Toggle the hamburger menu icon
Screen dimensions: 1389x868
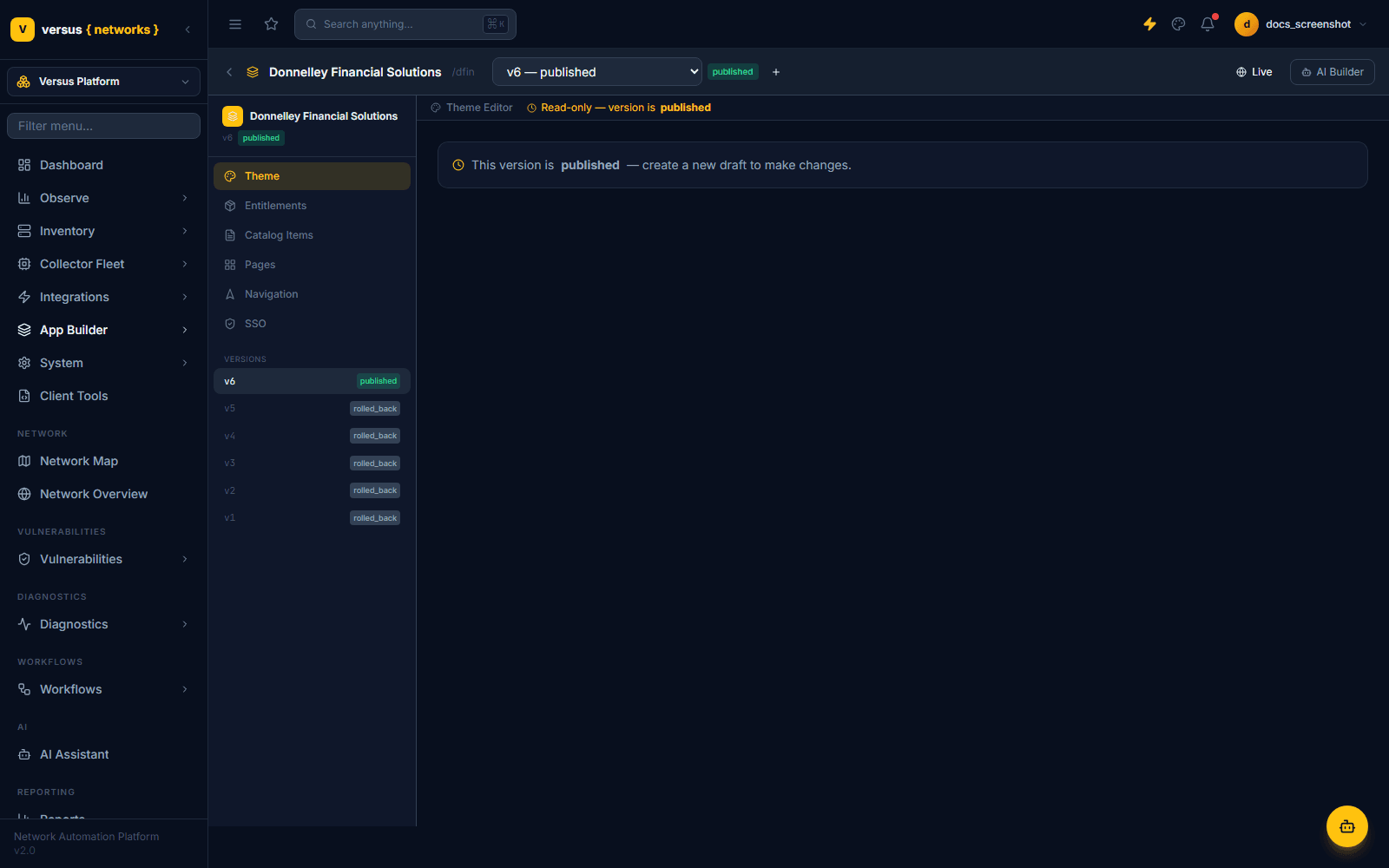[235, 24]
